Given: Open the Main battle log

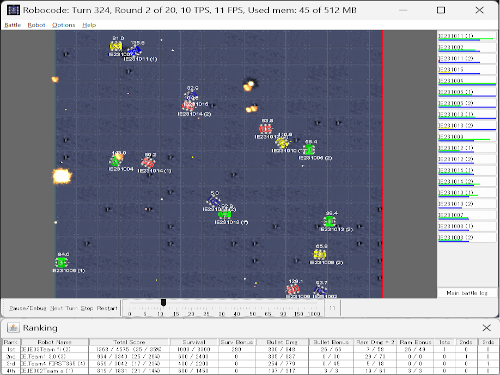Looking at the screenshot, I should pos(466,293).
